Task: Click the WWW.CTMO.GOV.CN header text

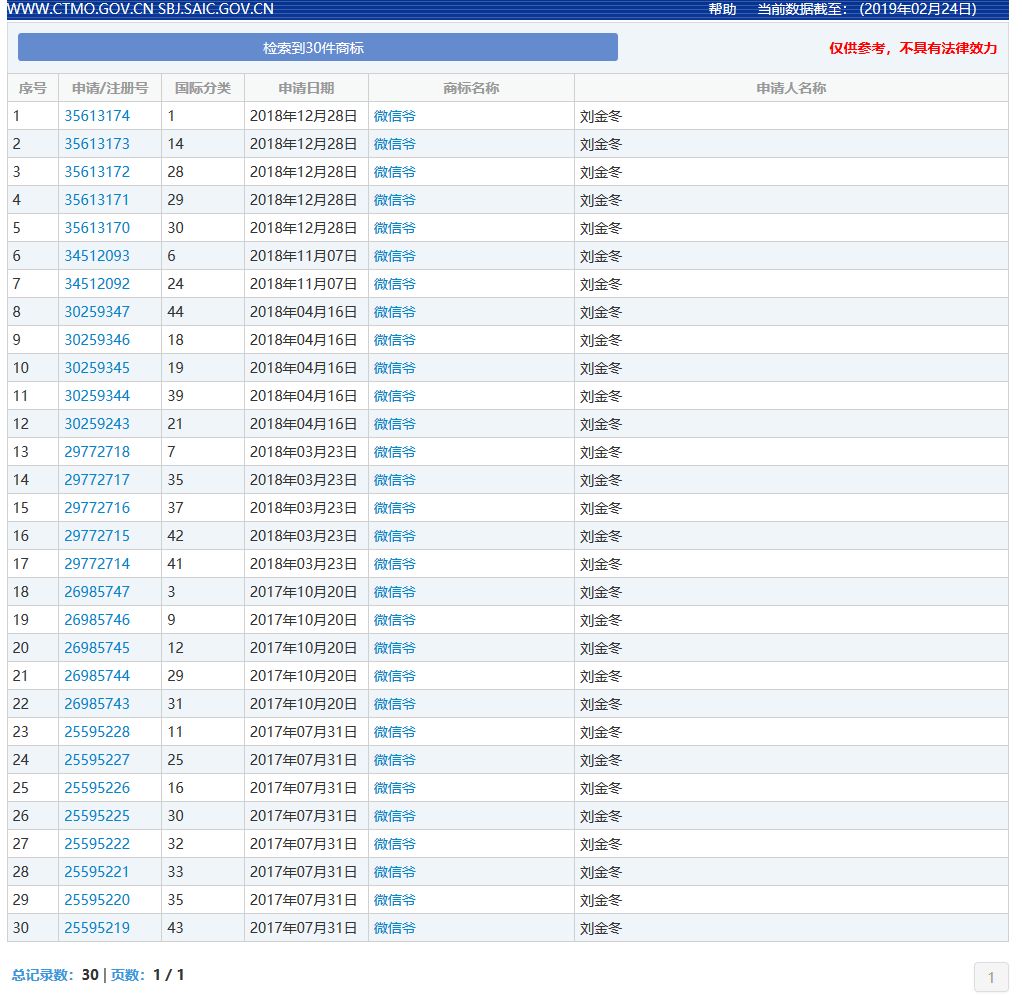Action: (x=80, y=9)
